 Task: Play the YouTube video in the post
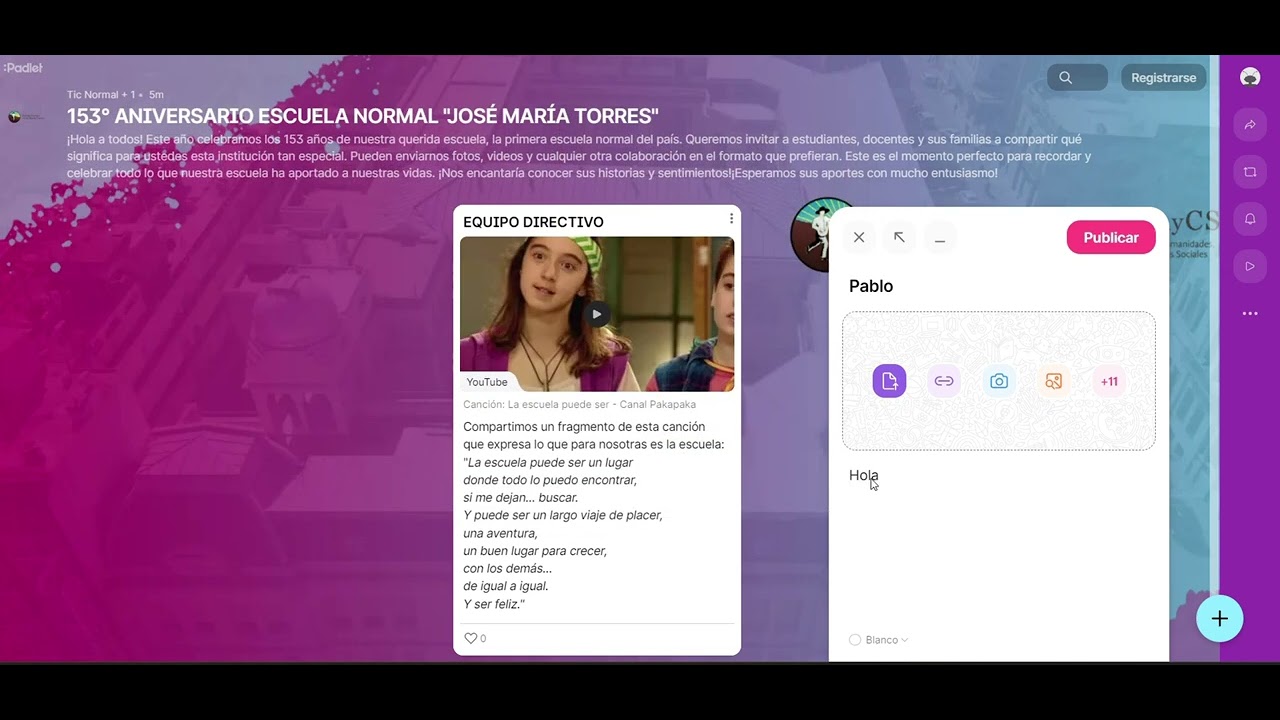coord(596,314)
